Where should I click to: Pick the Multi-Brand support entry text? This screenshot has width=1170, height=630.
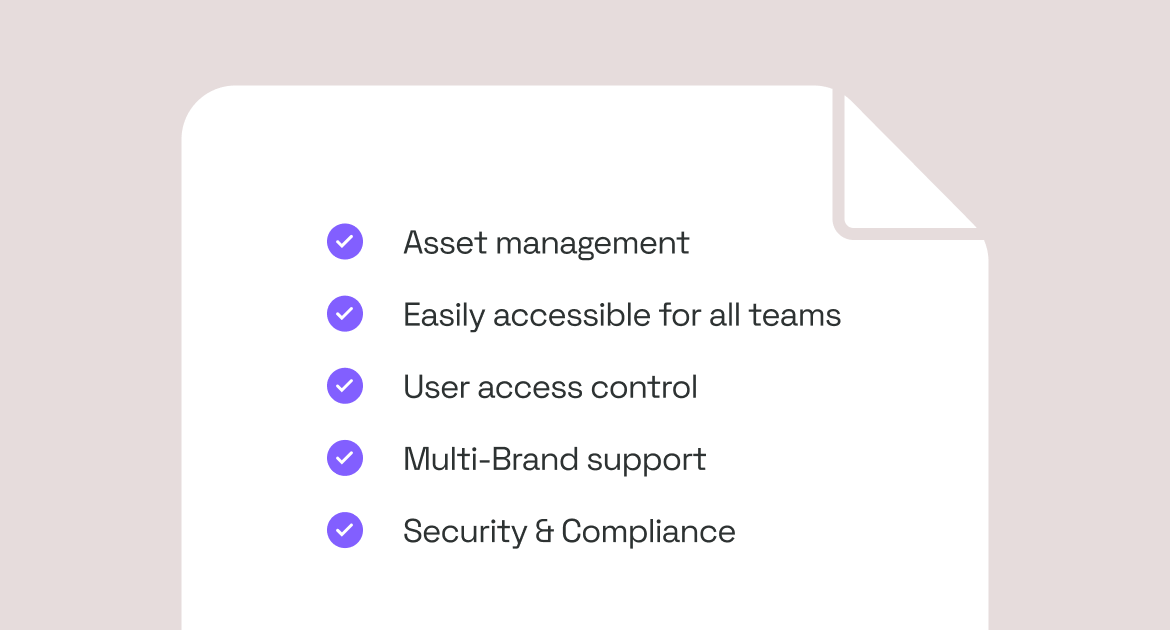(554, 460)
